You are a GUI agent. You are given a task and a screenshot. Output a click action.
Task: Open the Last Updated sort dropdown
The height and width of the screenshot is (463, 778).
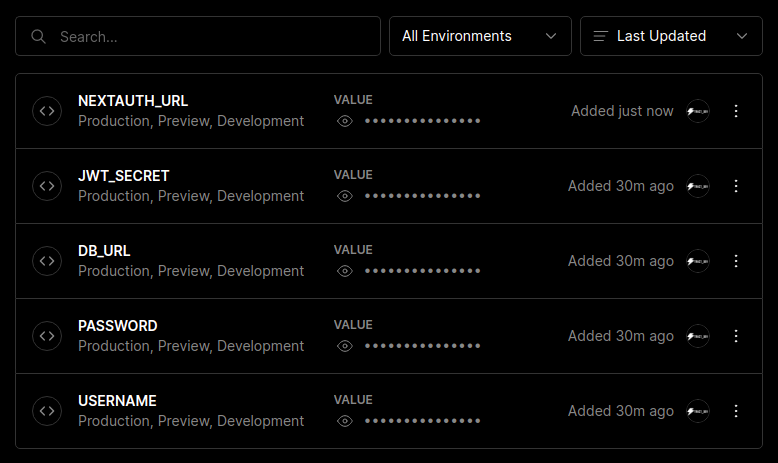671,36
